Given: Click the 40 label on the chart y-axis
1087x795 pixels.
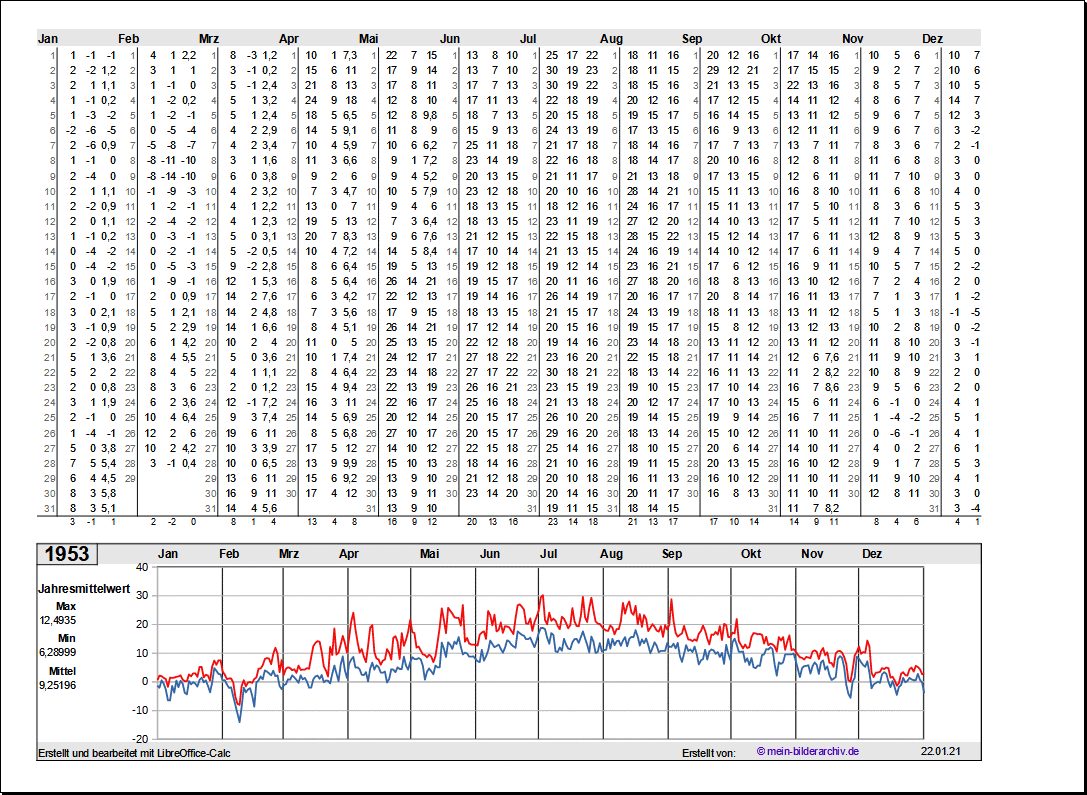Looking at the screenshot, I should coord(142,567).
